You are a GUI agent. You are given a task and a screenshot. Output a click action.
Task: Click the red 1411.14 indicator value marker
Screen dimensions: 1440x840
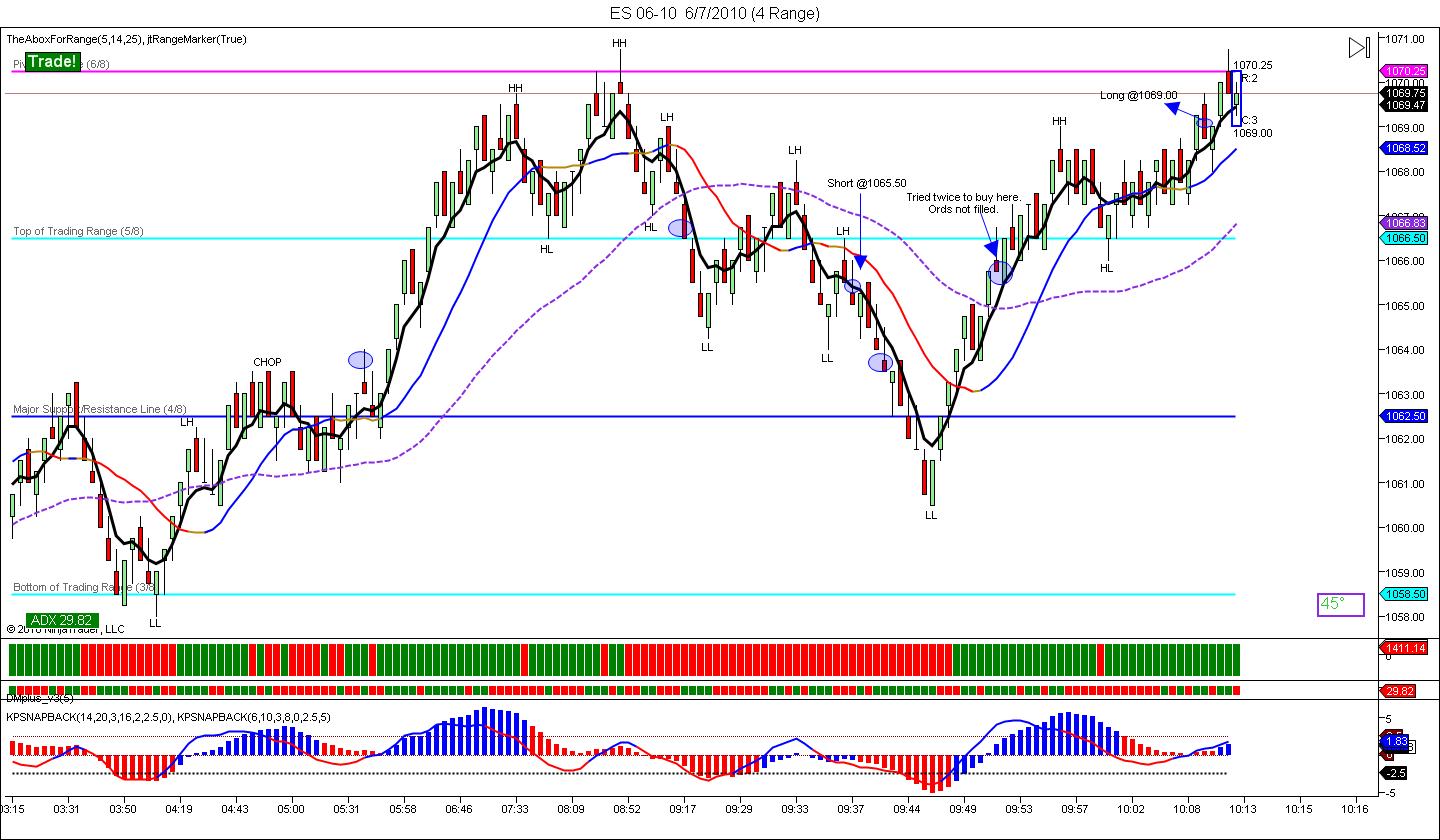click(1403, 649)
